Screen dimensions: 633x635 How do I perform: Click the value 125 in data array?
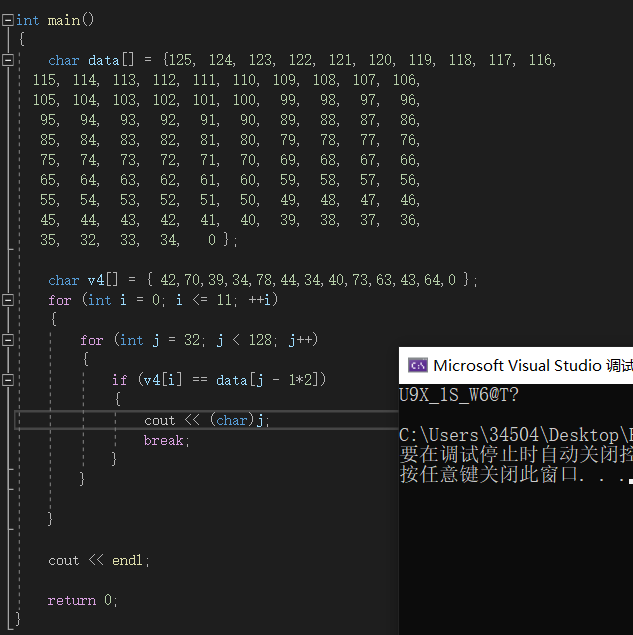180,60
